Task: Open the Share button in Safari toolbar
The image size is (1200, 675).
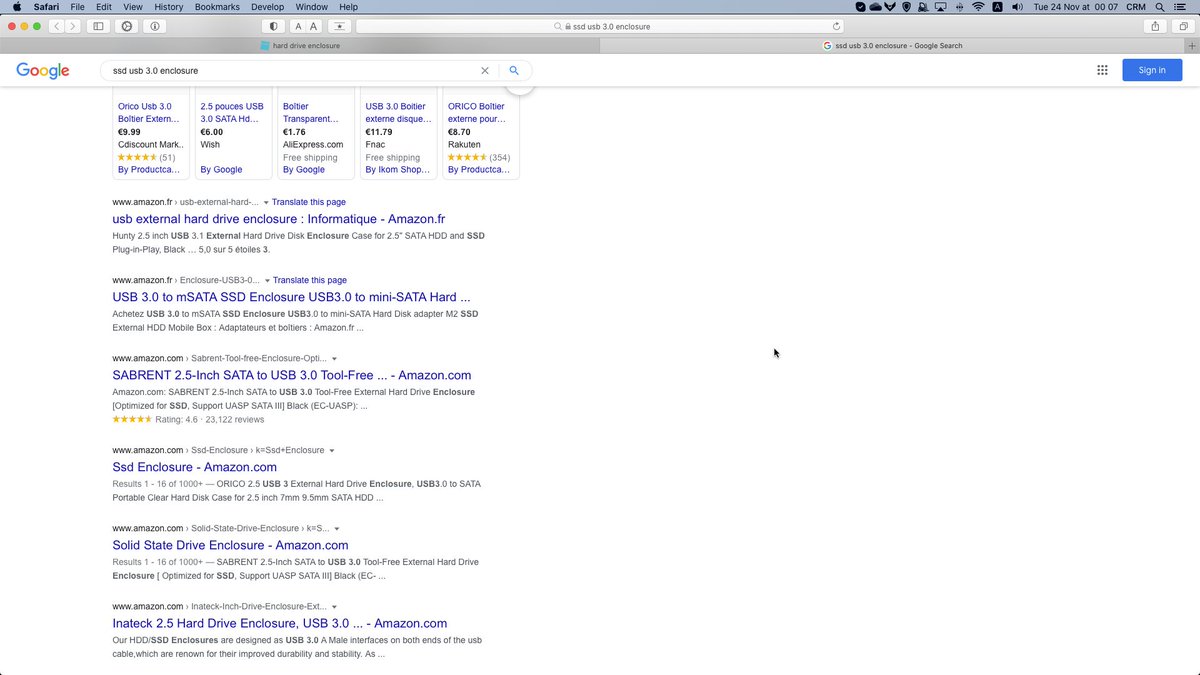Action: [1156, 26]
